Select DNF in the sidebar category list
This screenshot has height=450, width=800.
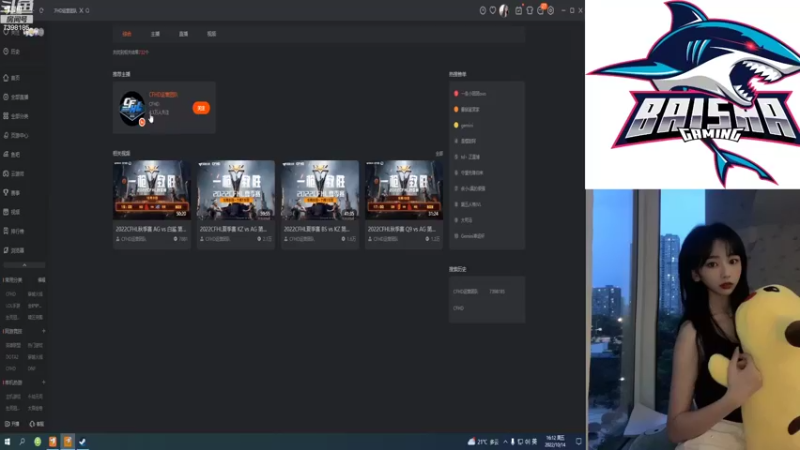click(32, 368)
